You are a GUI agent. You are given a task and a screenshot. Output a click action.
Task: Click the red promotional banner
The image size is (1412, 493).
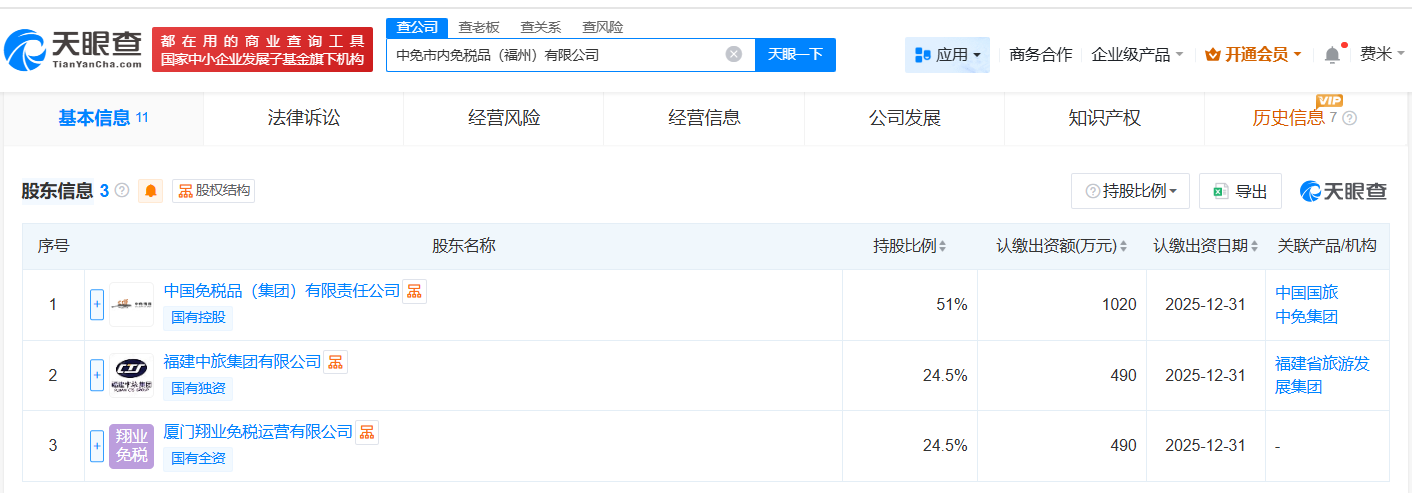[x=263, y=50]
